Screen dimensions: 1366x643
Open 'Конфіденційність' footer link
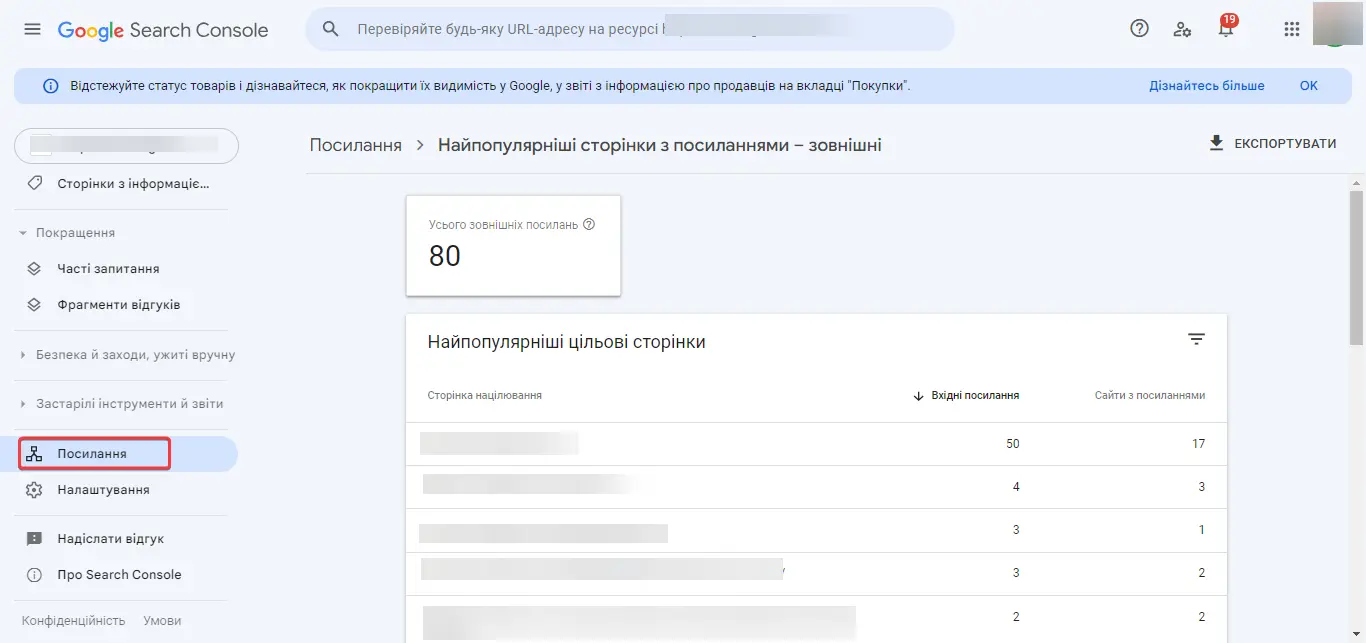coord(74,621)
